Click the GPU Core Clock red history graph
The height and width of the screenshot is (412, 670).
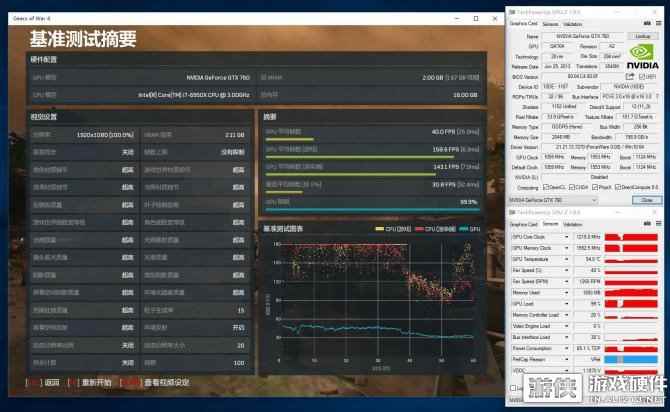pyautogui.click(x=631, y=237)
